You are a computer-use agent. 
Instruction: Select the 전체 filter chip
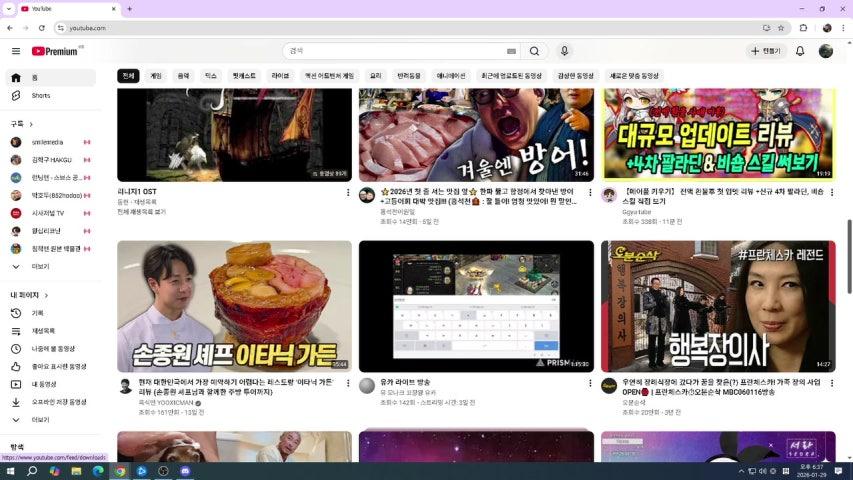coord(128,76)
